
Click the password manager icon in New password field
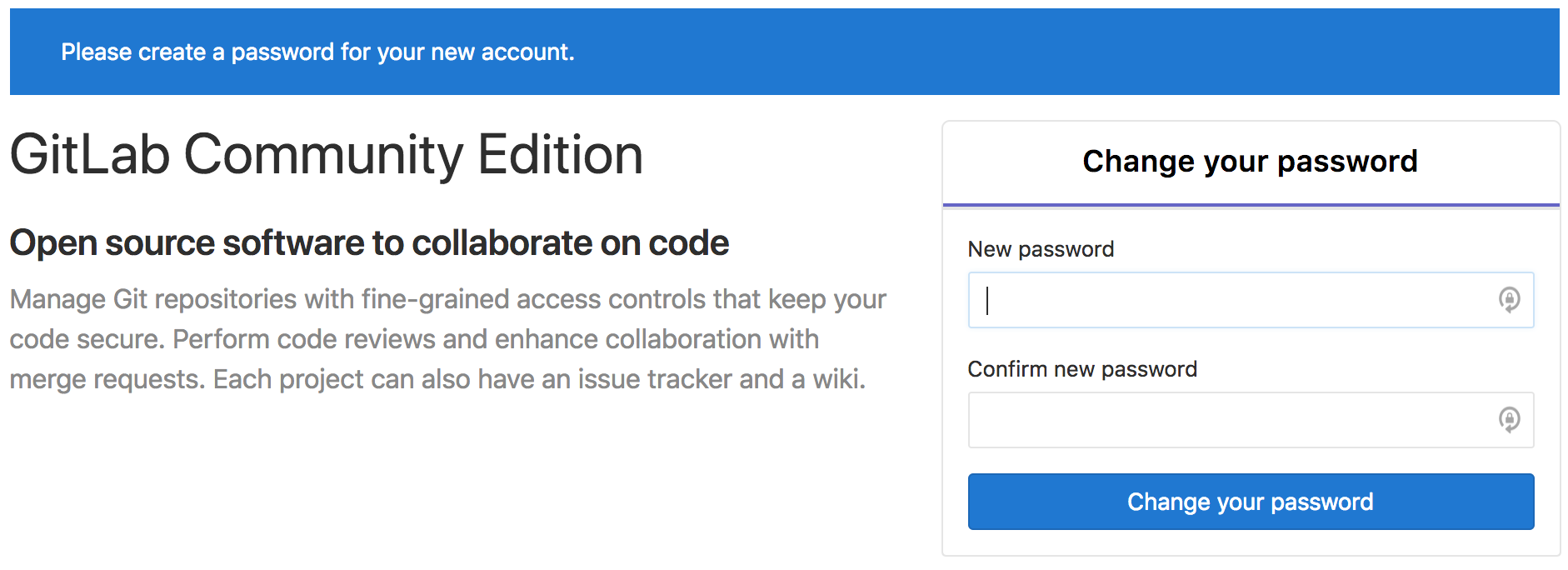pos(1509,299)
